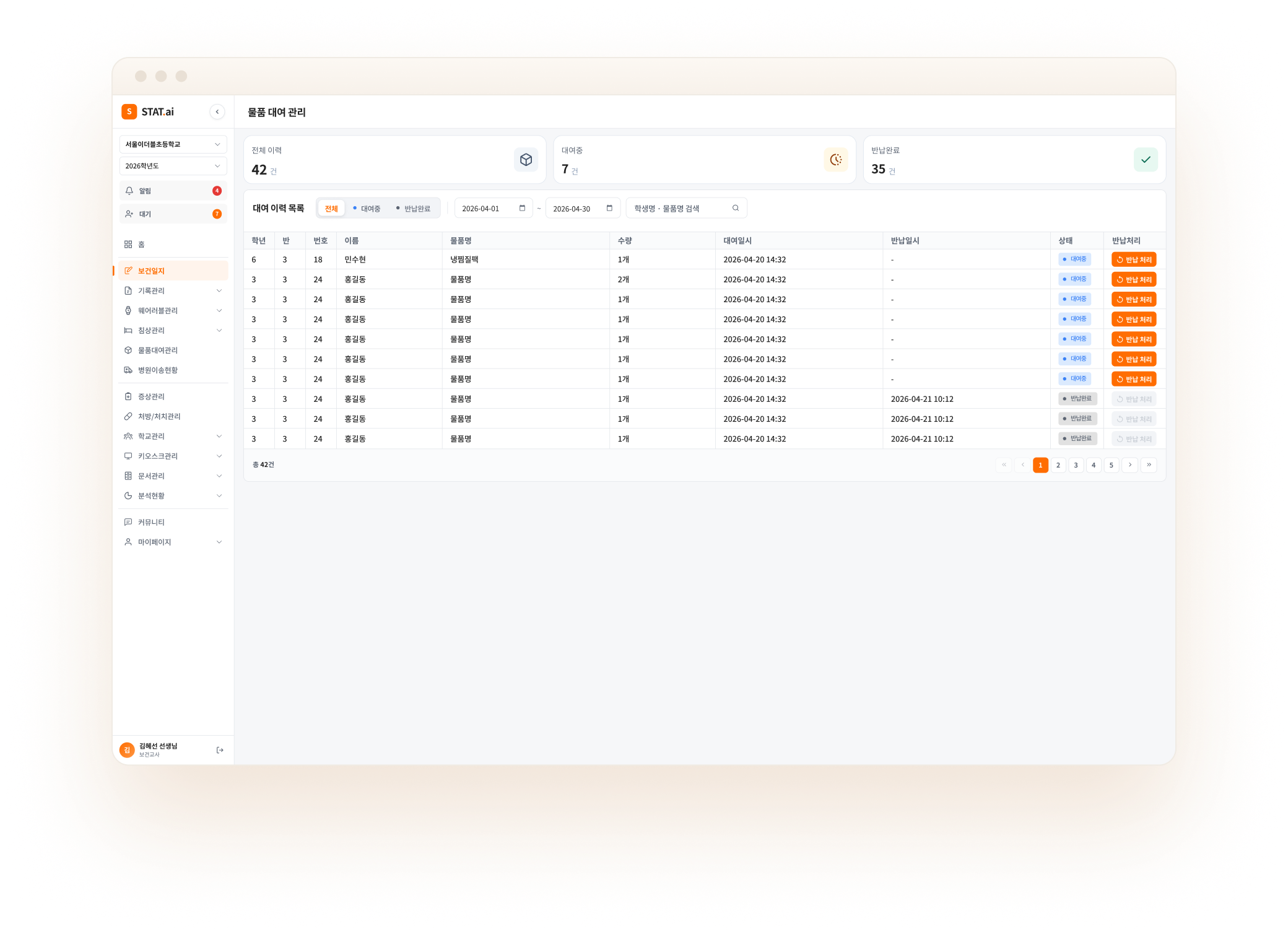1288x932 pixels.
Task: Collapse the sidebar with the chevron button
Action: tap(217, 112)
